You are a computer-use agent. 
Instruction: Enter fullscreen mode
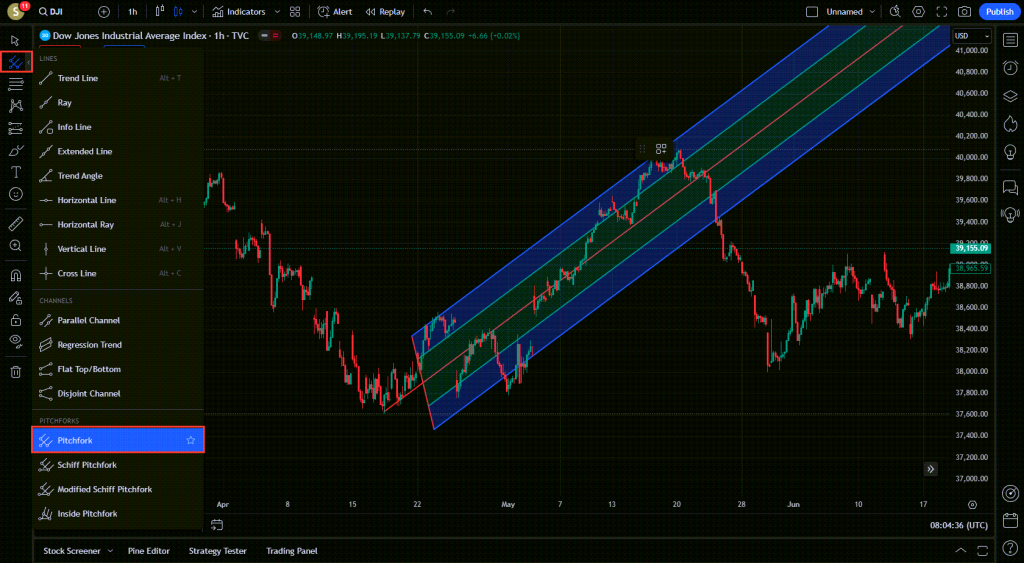[942, 12]
